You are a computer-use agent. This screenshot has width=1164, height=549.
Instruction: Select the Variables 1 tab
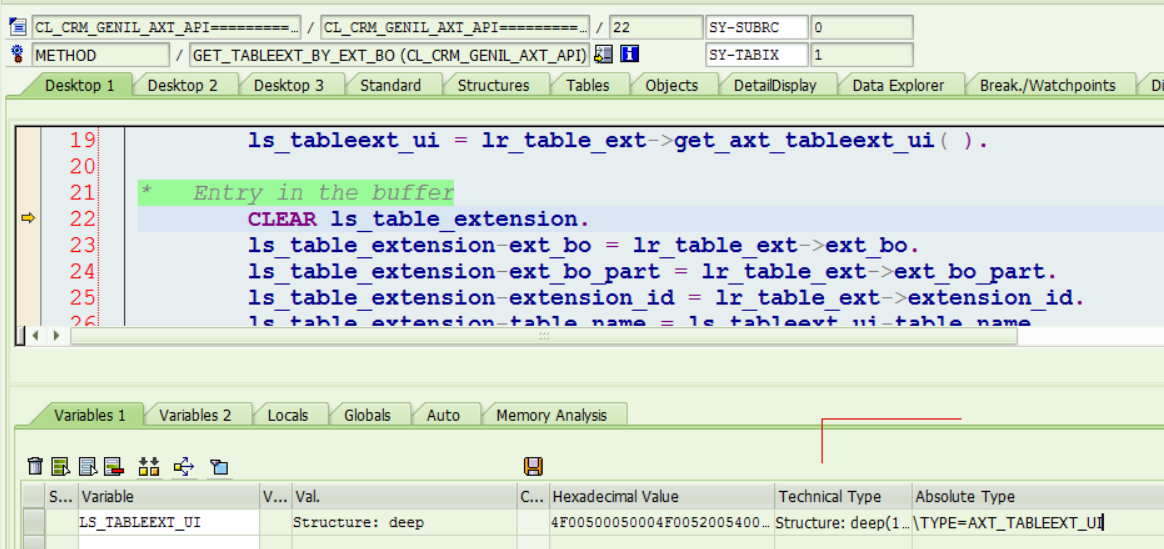pos(90,415)
